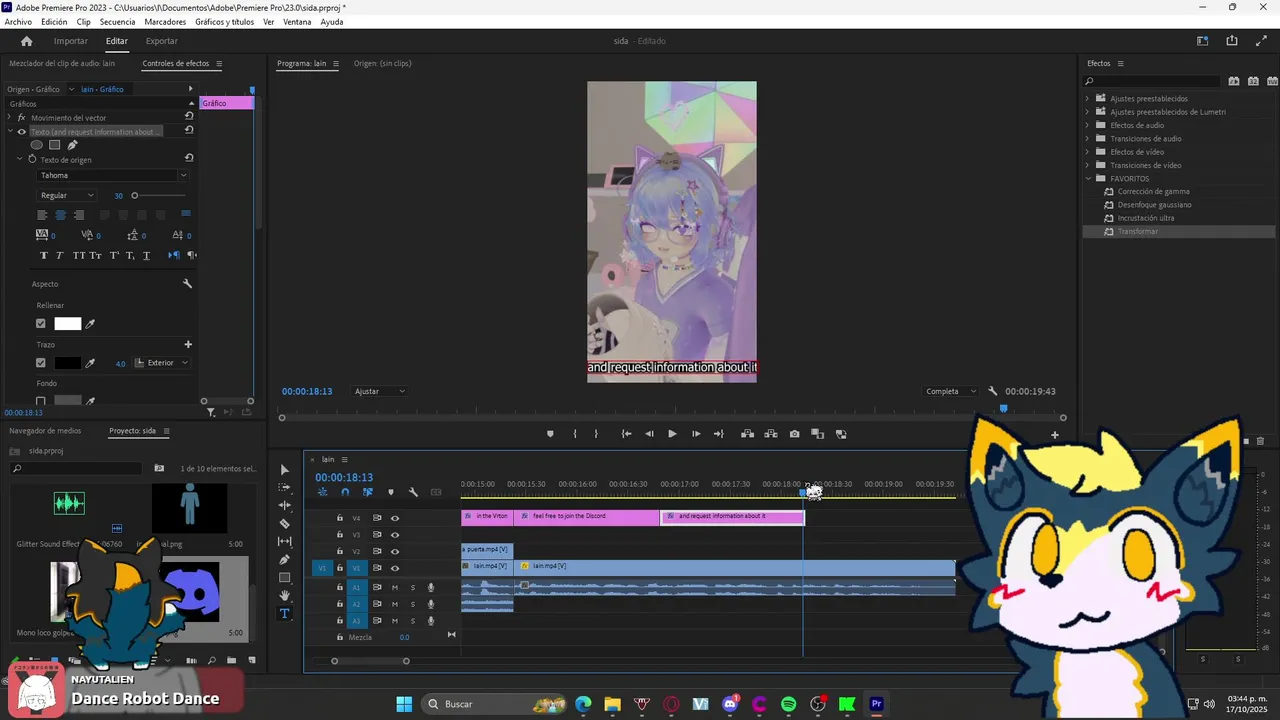The image size is (1280, 720).
Task: Enable Fondo background checkbox
Action: coord(41,401)
